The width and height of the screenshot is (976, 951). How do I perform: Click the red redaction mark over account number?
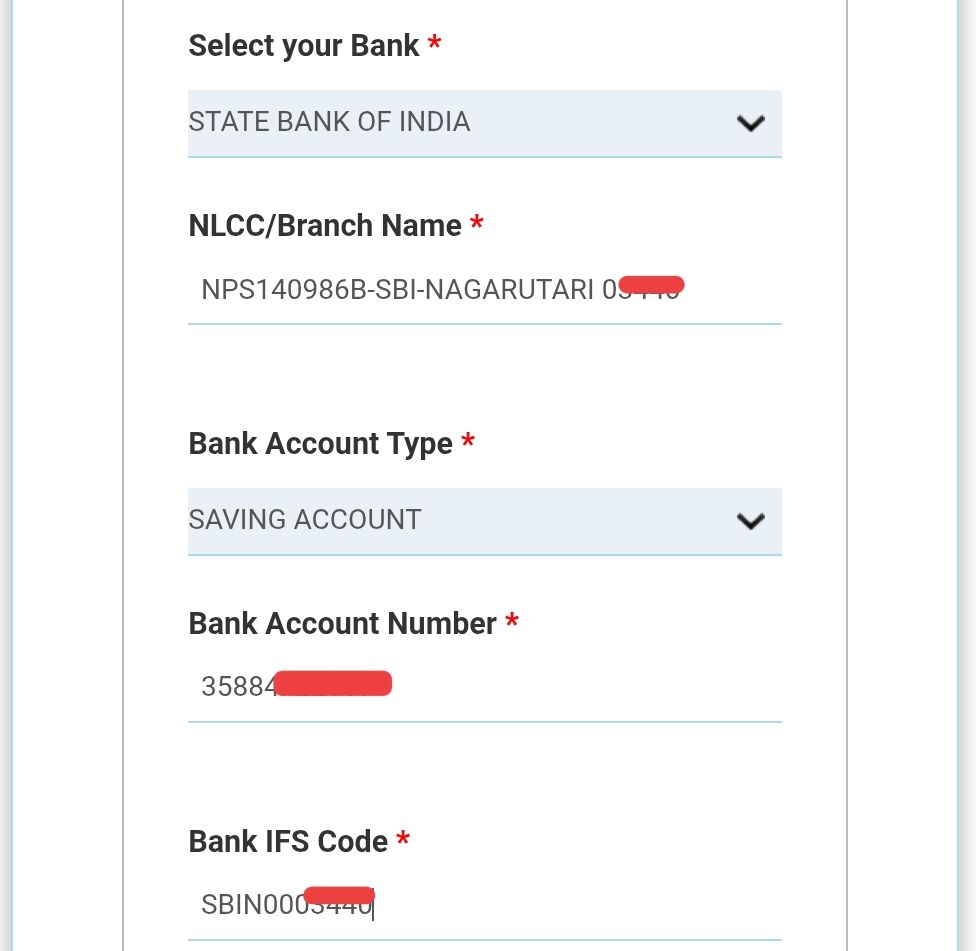tap(333, 684)
